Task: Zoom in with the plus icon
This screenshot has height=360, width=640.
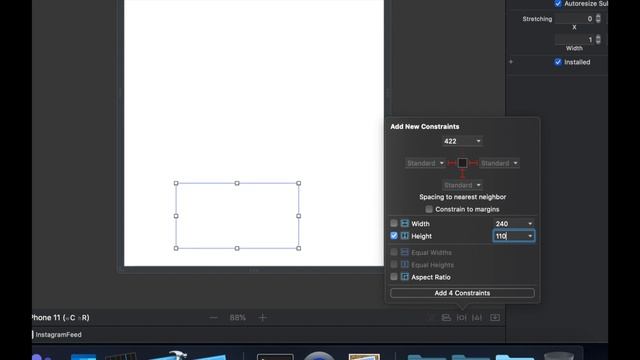Action: point(262,318)
